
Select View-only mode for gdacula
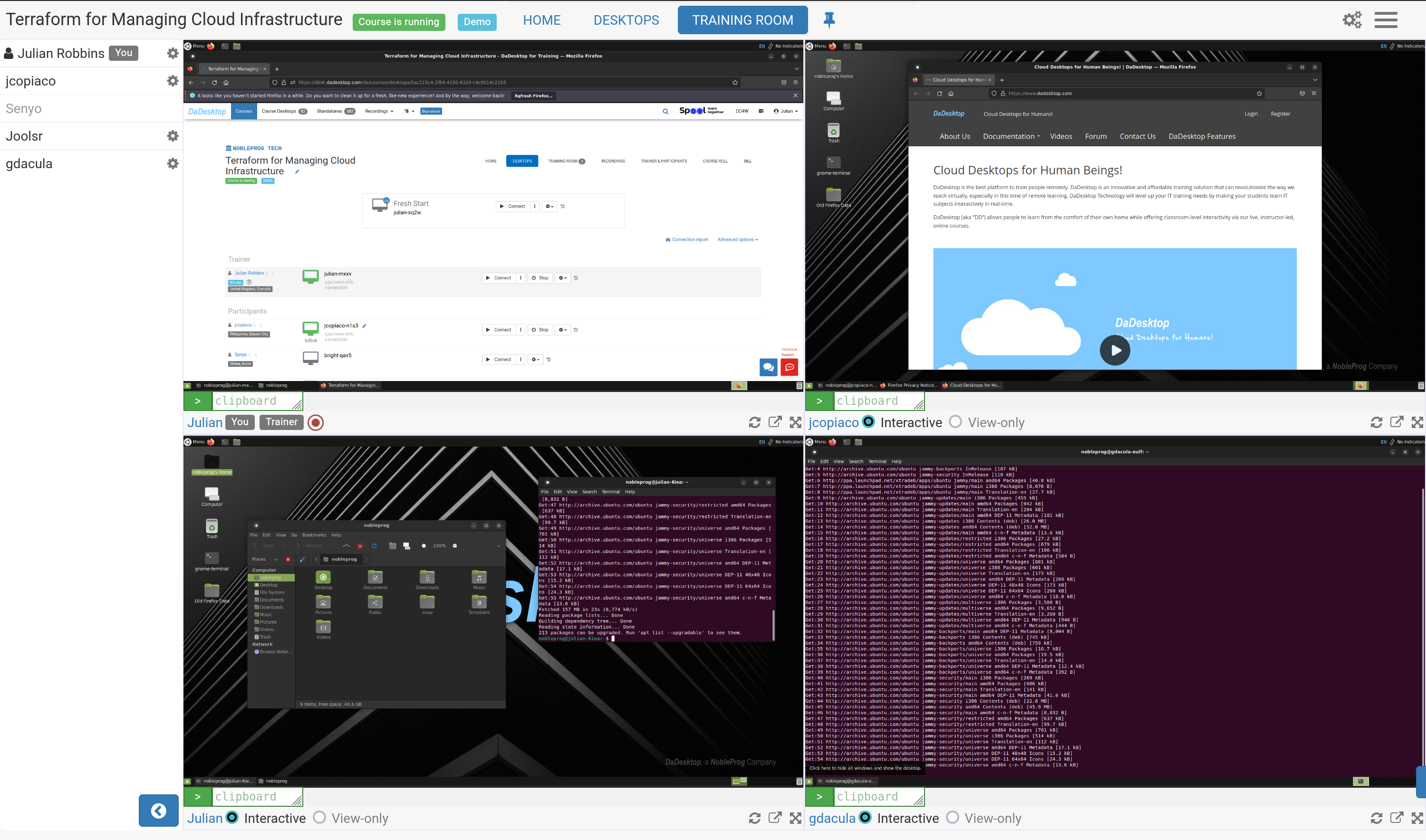[953, 817]
